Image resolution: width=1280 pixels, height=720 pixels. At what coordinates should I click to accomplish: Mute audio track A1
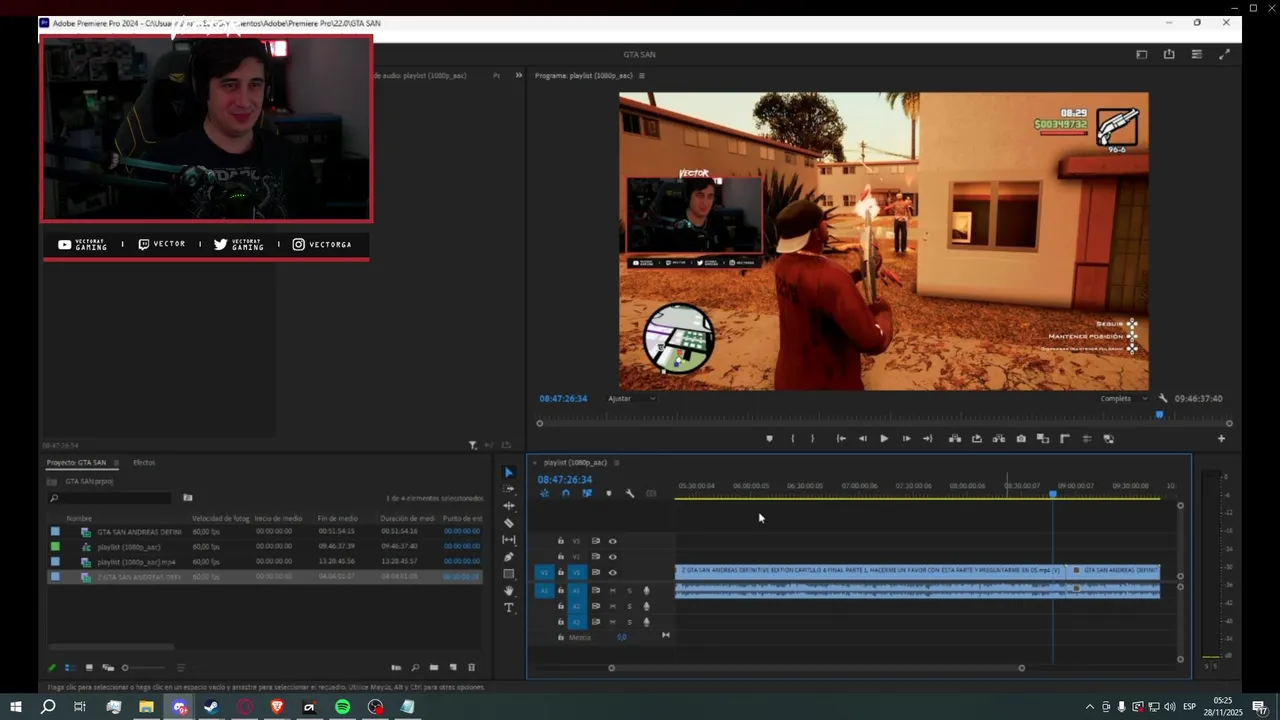613,591
